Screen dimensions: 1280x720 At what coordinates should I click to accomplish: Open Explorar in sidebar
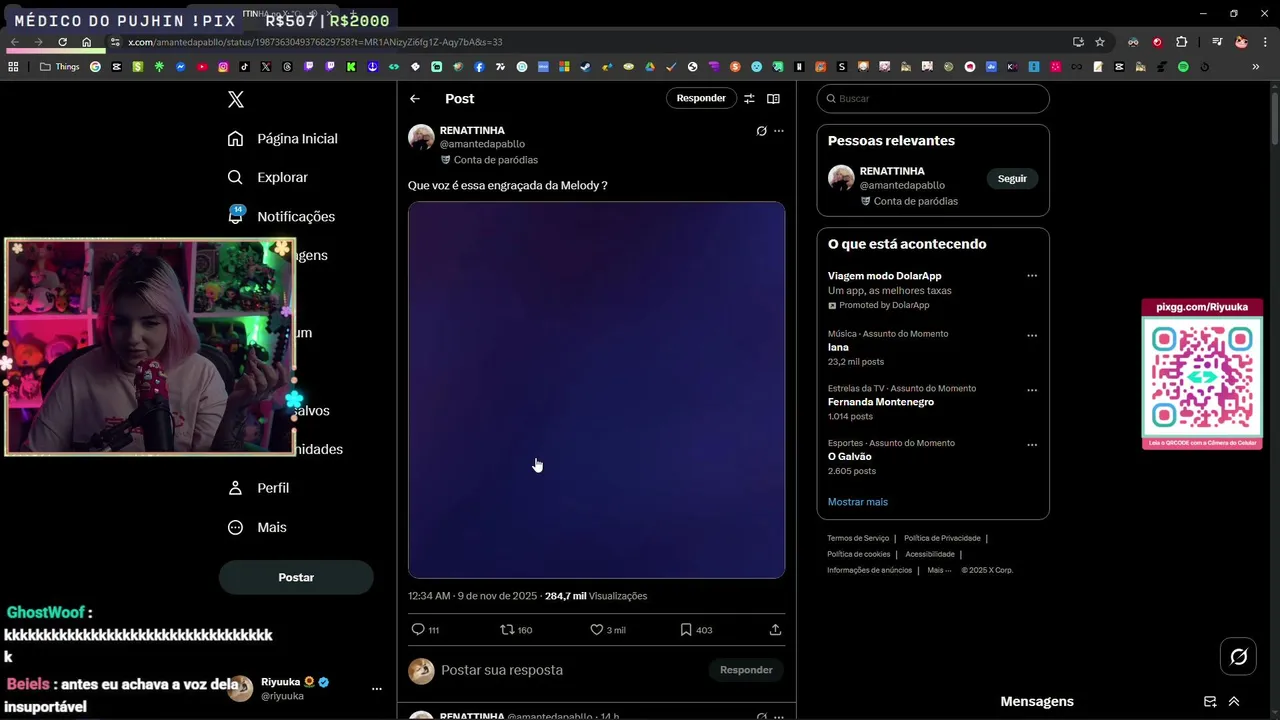[268, 177]
